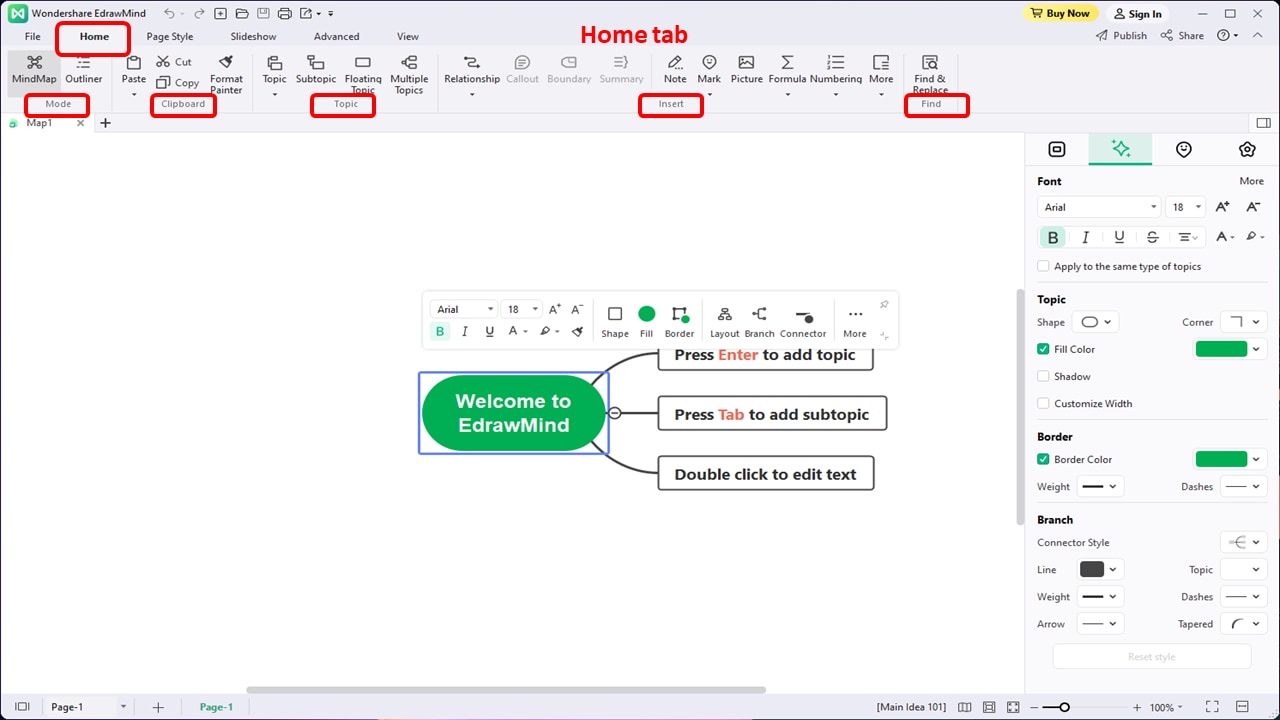Enable Apply to the same type of topics
This screenshot has height=720, width=1280.
(x=1043, y=266)
